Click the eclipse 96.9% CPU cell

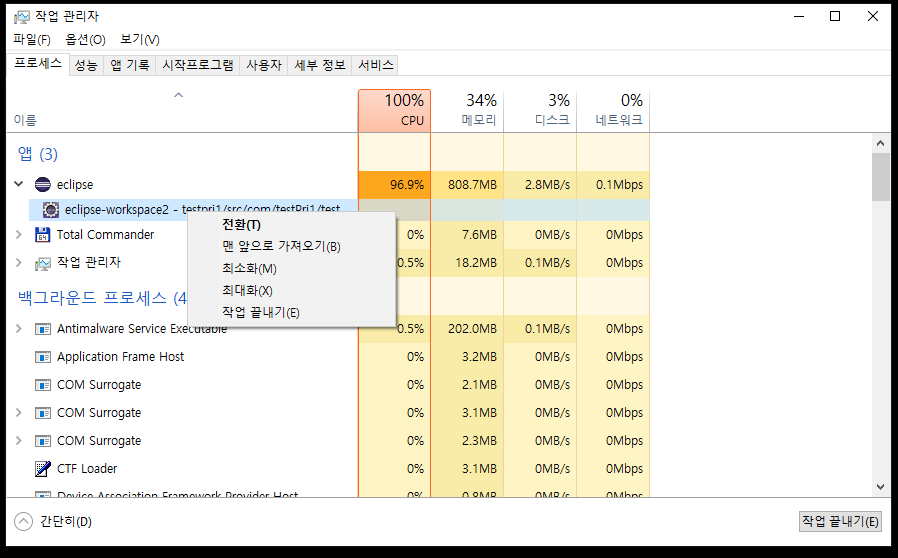[395, 184]
